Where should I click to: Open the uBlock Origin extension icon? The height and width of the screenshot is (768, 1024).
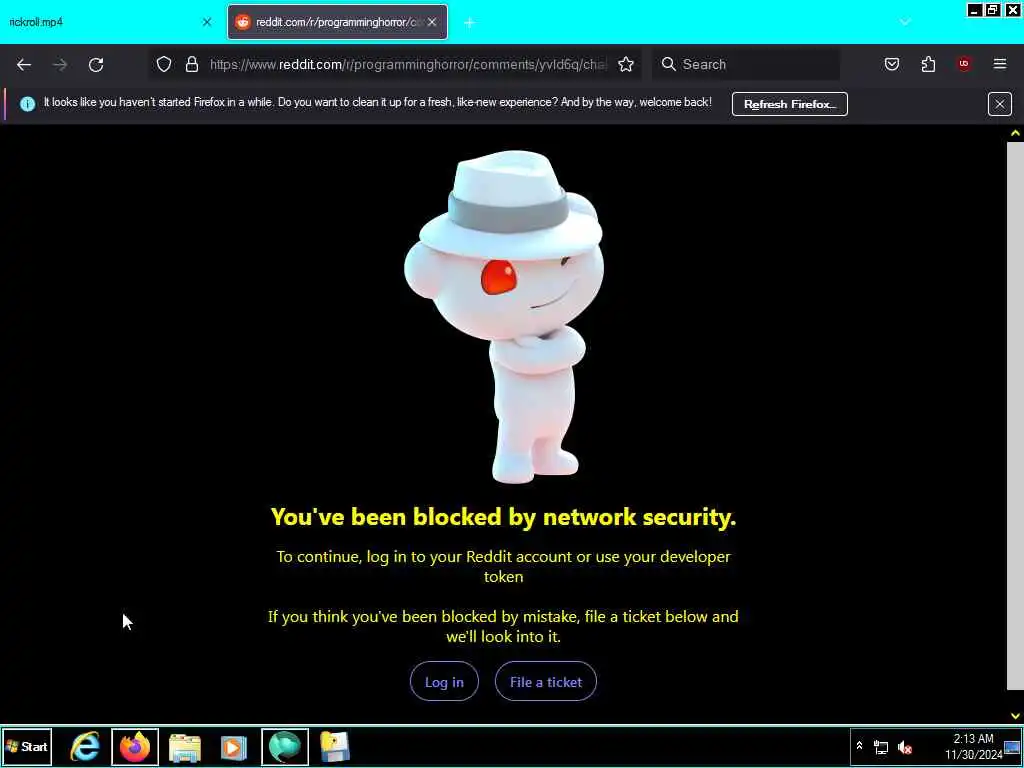(x=964, y=64)
